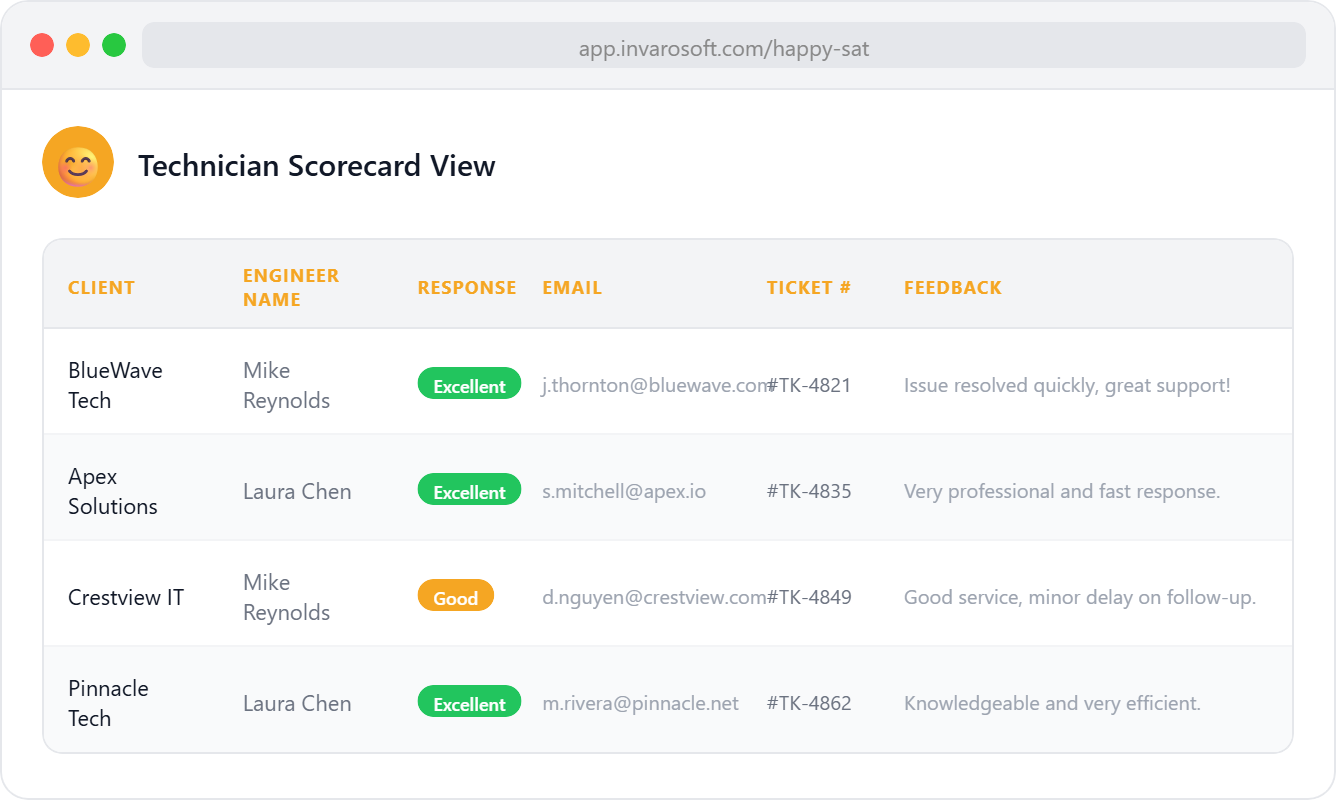Viewport: 1336px width, 800px height.
Task: Click feedback "Very professional and fast response."
Action: (x=1062, y=491)
